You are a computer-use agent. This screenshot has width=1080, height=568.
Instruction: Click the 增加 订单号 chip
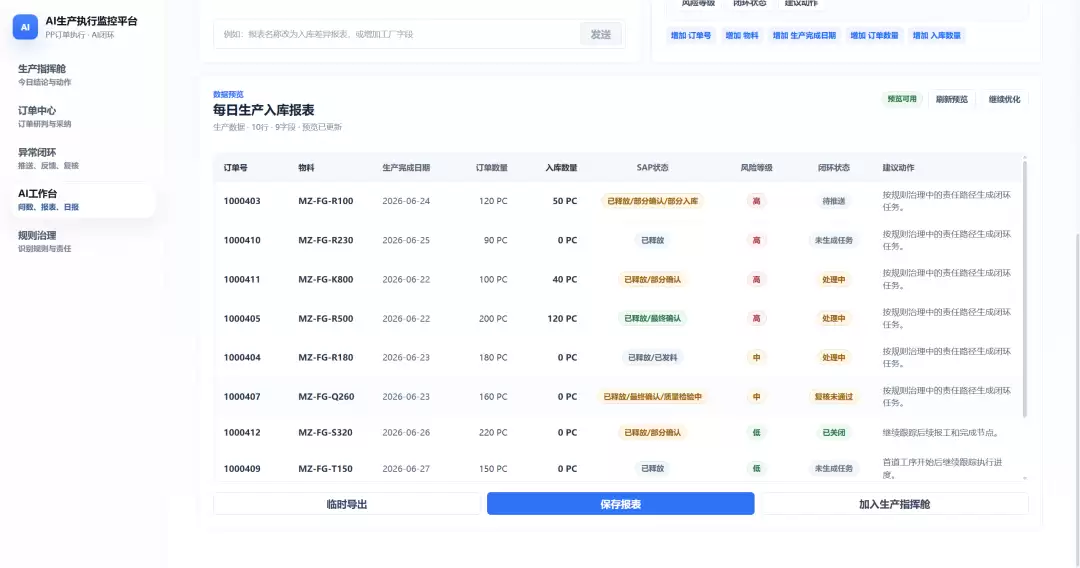[x=691, y=36]
